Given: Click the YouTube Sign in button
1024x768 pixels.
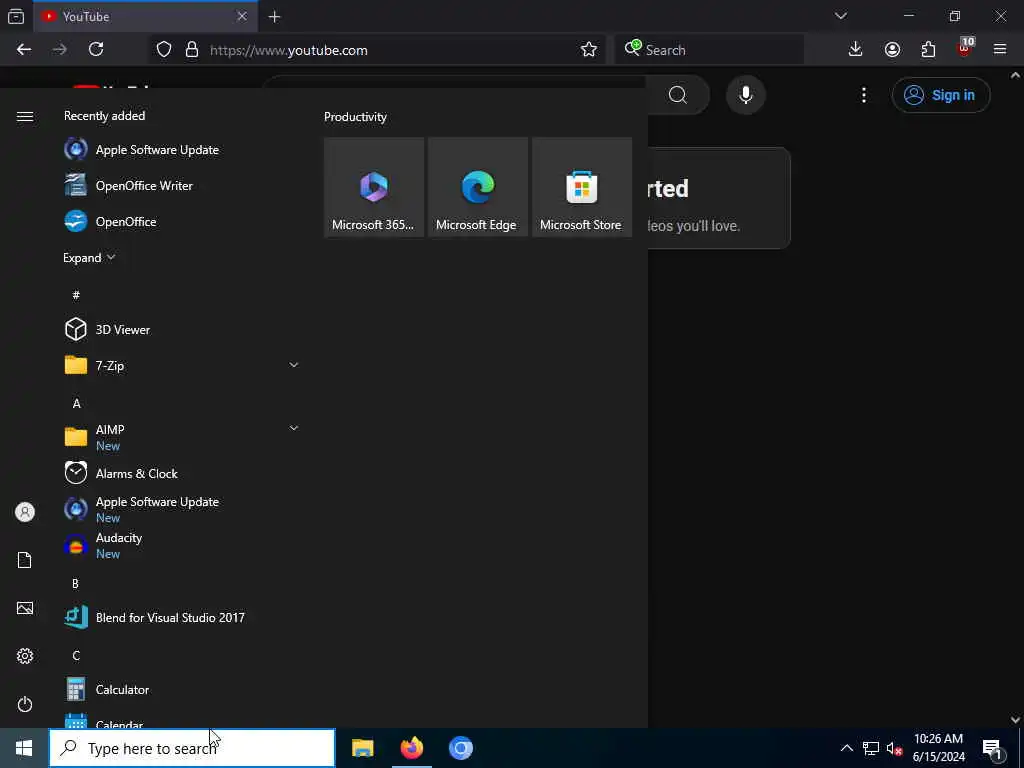Looking at the screenshot, I should click(x=940, y=95).
